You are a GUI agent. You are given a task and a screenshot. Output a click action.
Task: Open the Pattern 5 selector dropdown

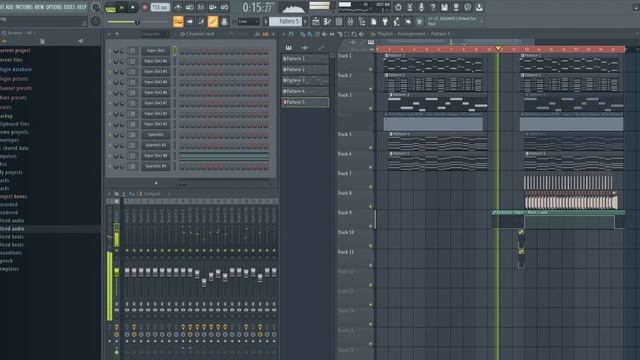coord(285,21)
